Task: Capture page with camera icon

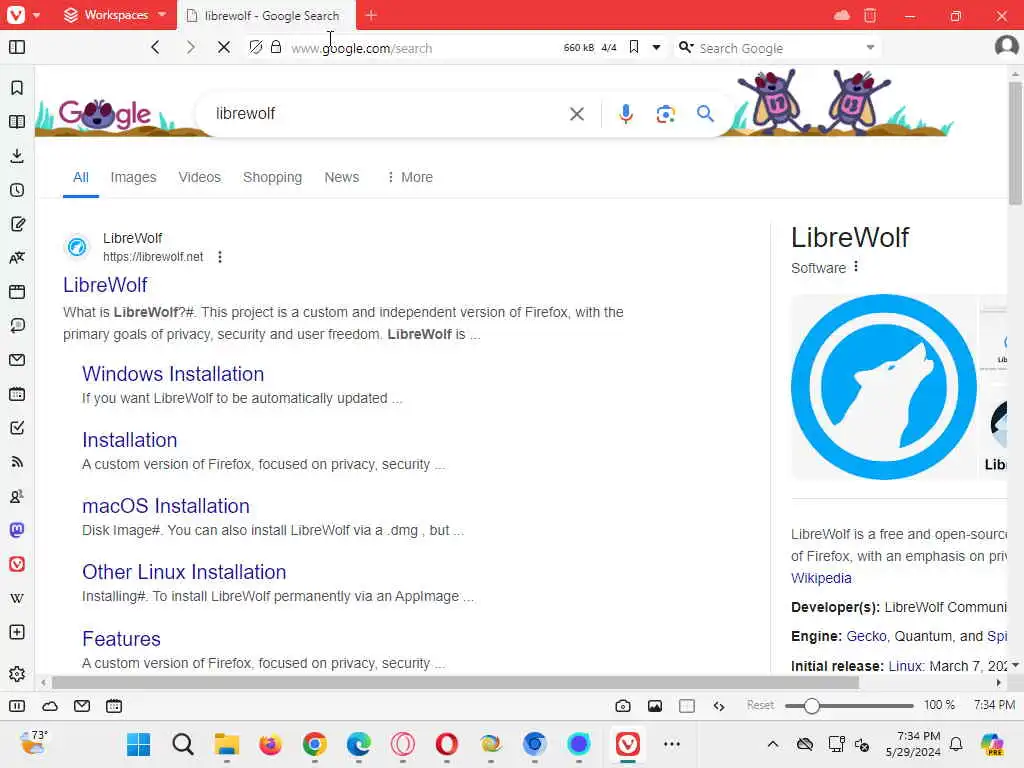Action: (x=623, y=705)
